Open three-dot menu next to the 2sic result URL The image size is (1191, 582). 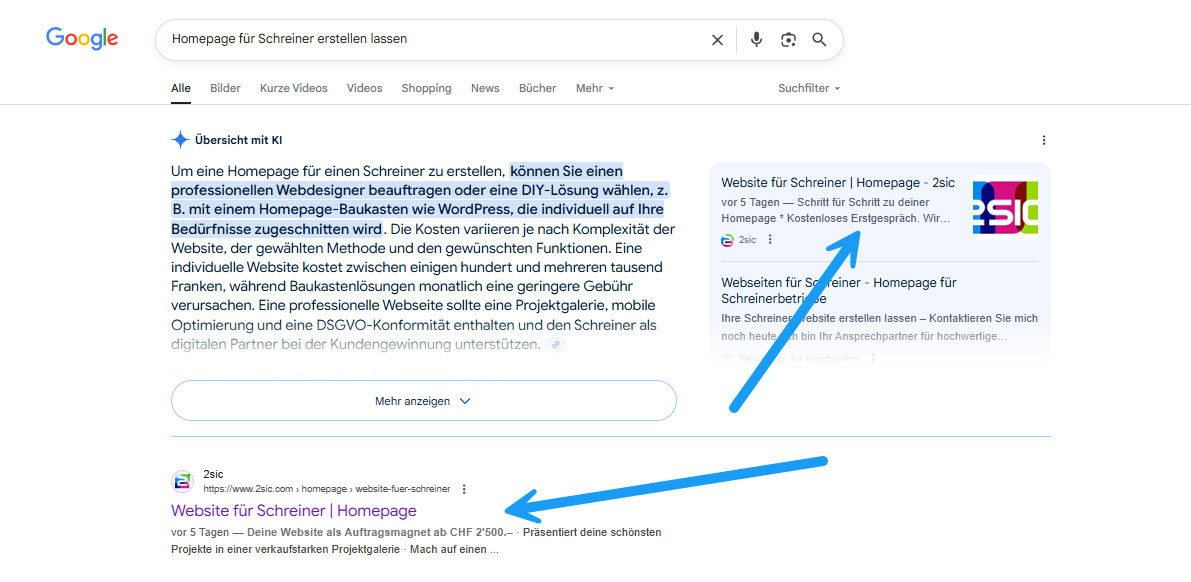pyautogui.click(x=464, y=489)
